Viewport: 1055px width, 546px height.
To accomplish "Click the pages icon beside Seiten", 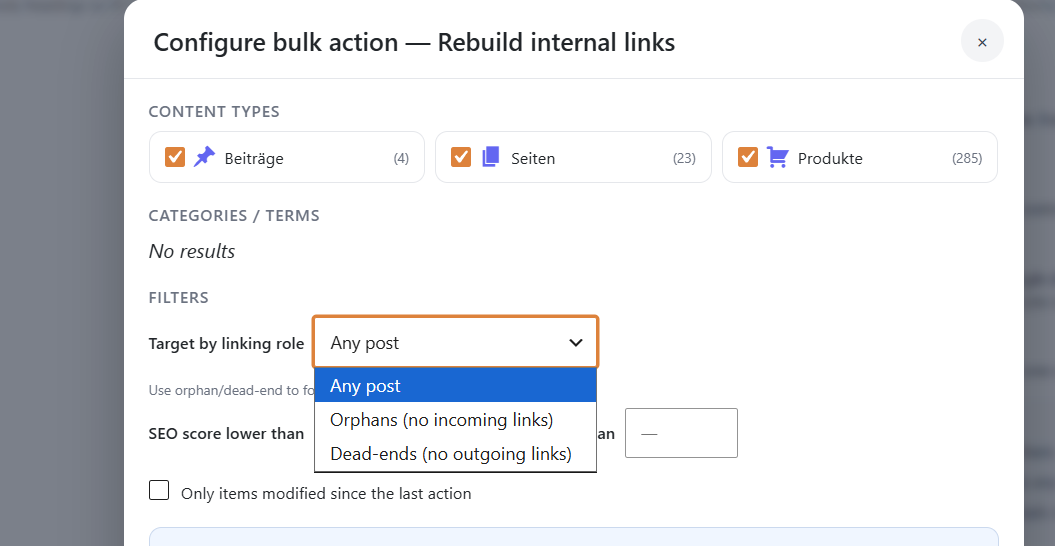I will coord(491,158).
